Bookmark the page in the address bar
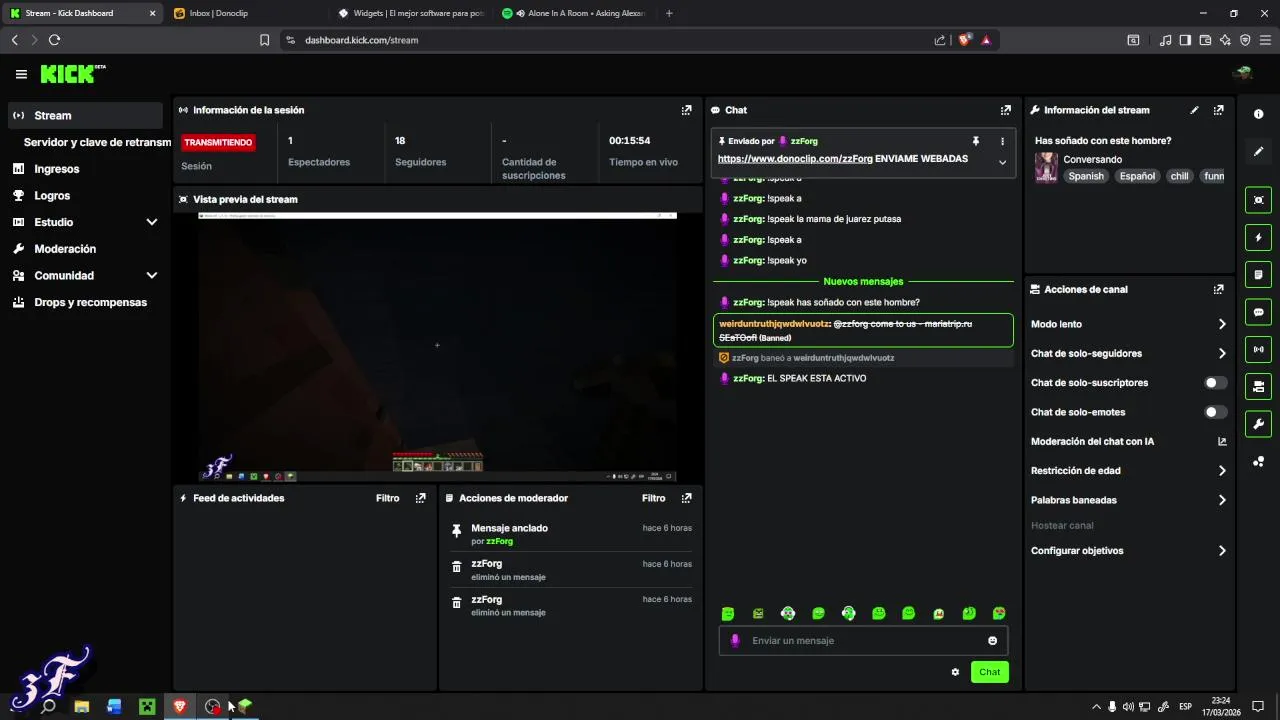The height and width of the screenshot is (720, 1280). (264, 40)
